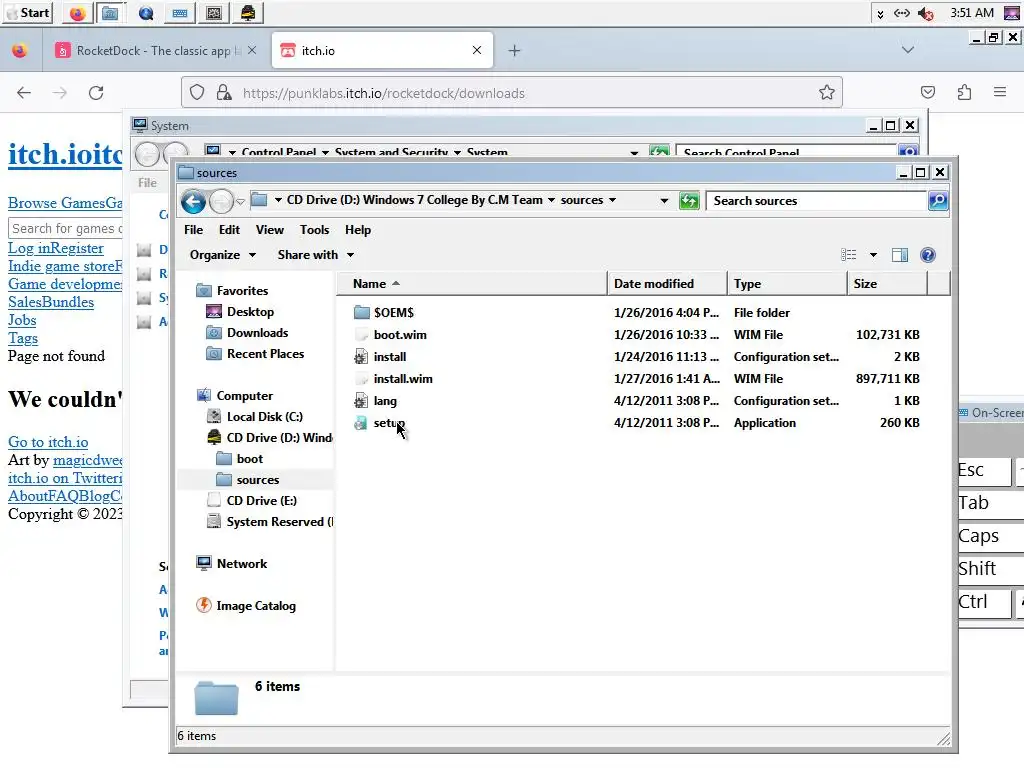Open System Reserved drive
This screenshot has width=1024, height=768.
(x=280, y=522)
